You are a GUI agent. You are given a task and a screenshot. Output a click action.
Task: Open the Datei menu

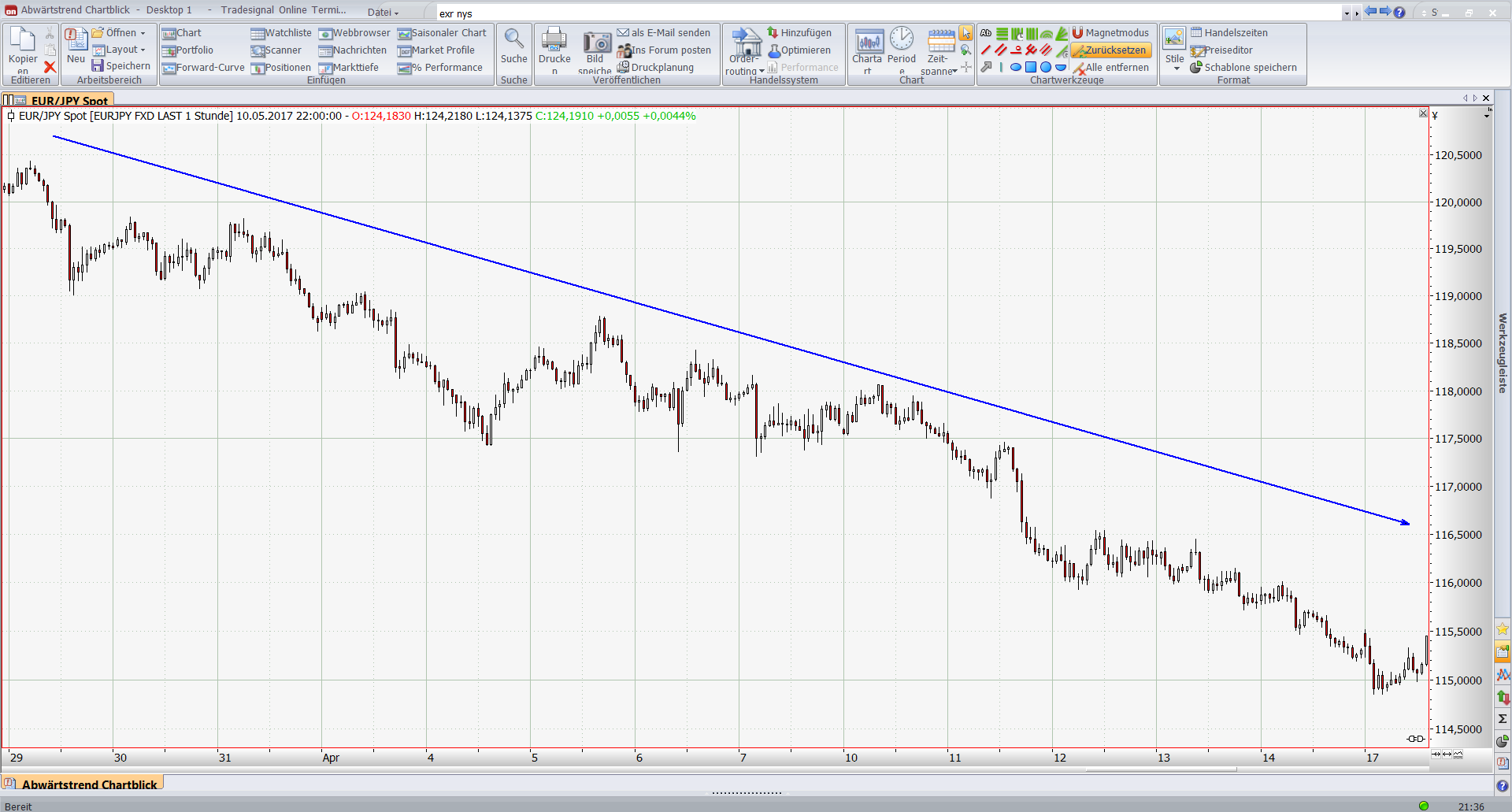coord(383,12)
